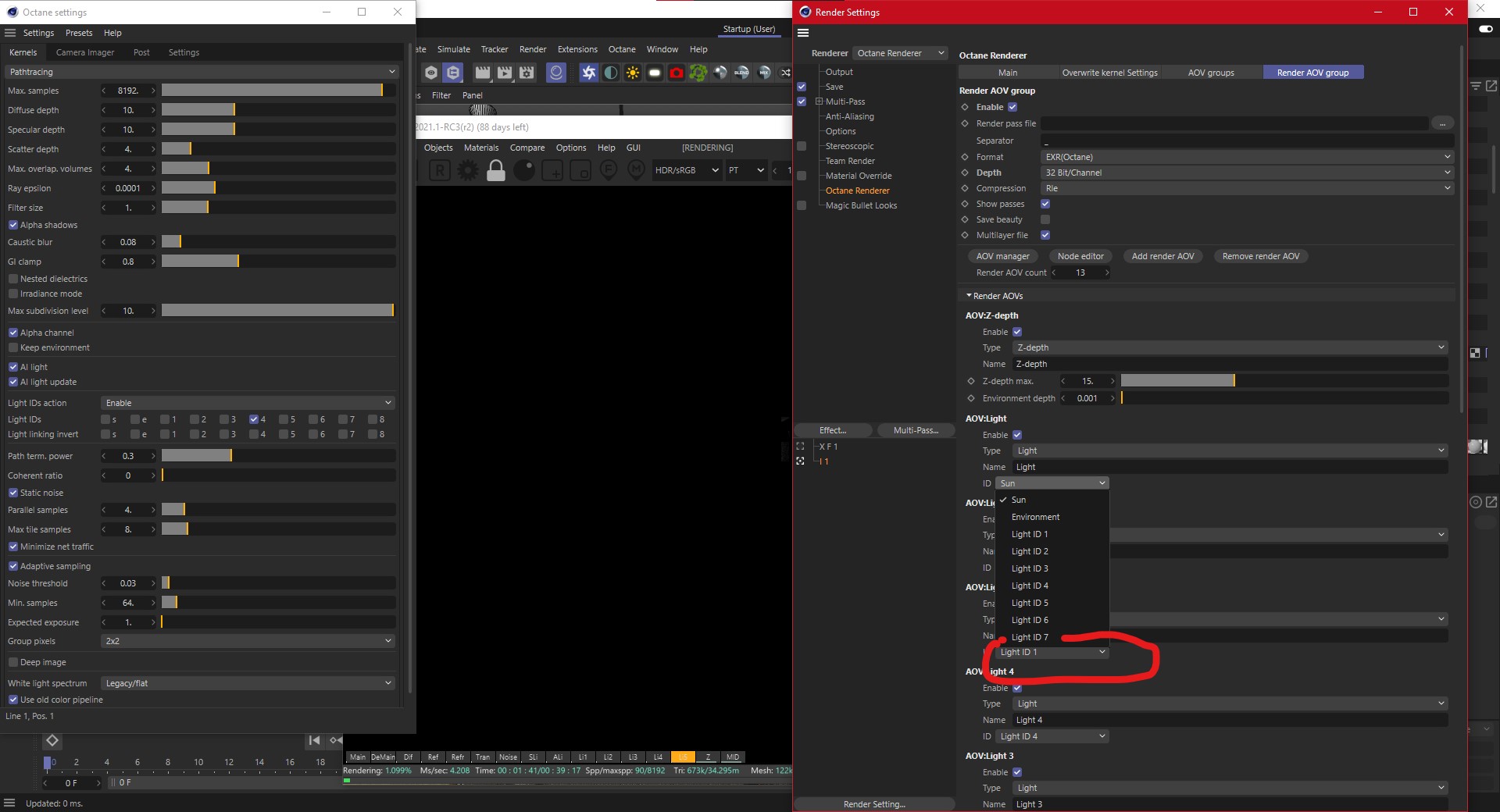Select Octane Renderer in the settings tree
The width and height of the screenshot is (1500, 812).
(857, 191)
